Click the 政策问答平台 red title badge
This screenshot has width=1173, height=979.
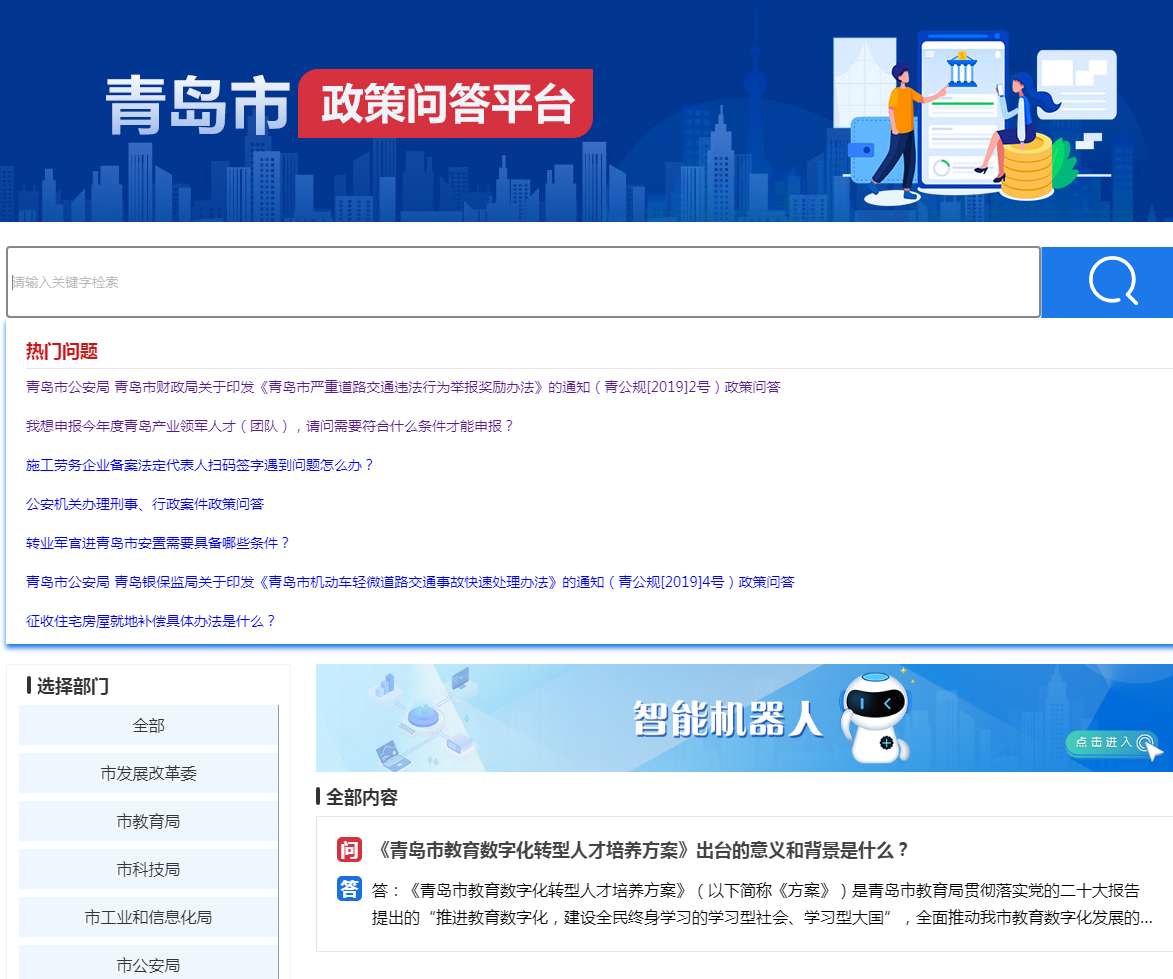[446, 104]
